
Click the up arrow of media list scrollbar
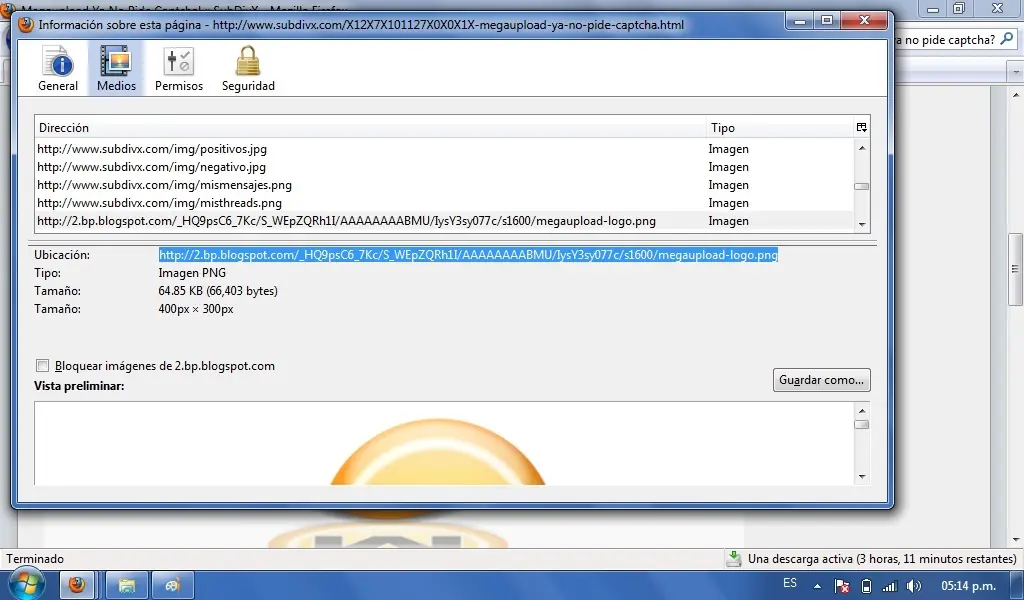click(862, 148)
